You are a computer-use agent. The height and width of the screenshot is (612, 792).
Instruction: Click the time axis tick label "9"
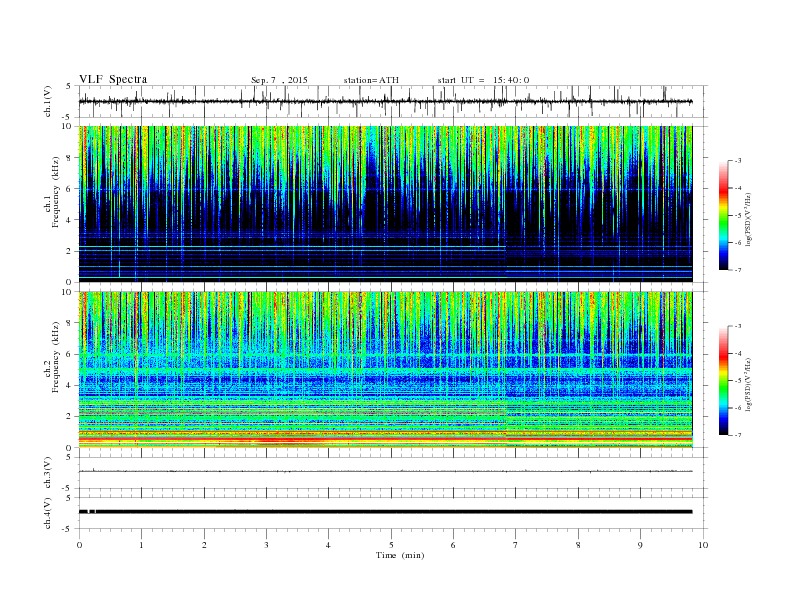pyautogui.click(x=640, y=545)
